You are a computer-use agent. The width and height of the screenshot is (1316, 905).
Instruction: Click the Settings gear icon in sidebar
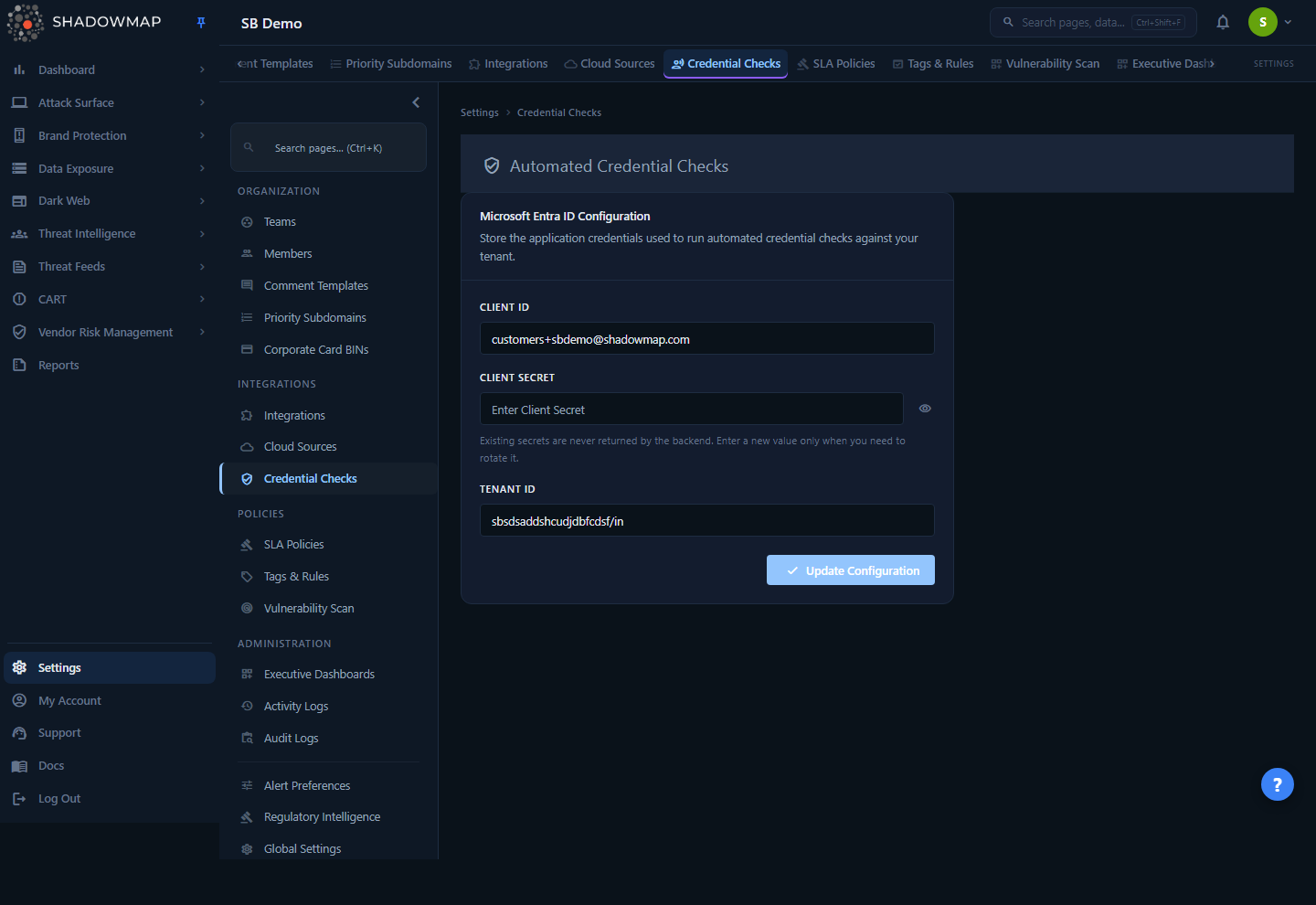click(19, 667)
